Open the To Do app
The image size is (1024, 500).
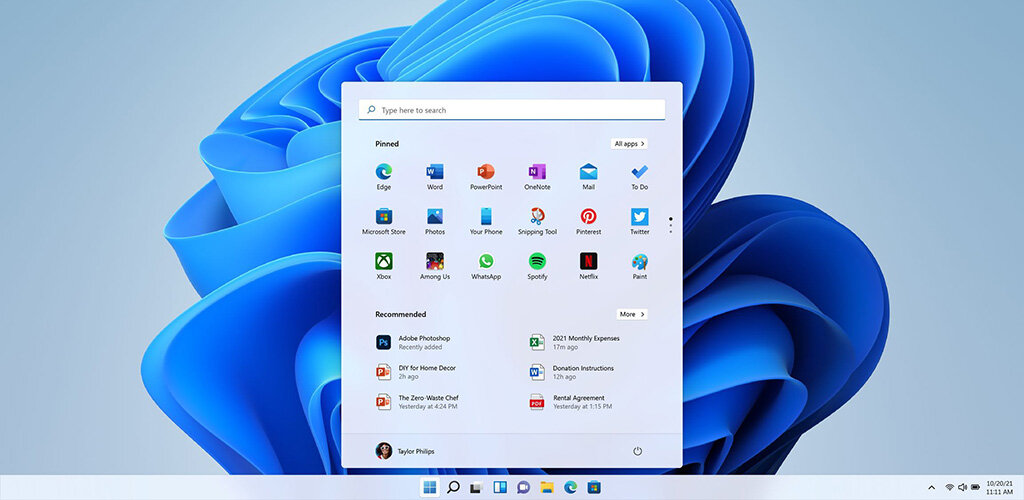639,176
